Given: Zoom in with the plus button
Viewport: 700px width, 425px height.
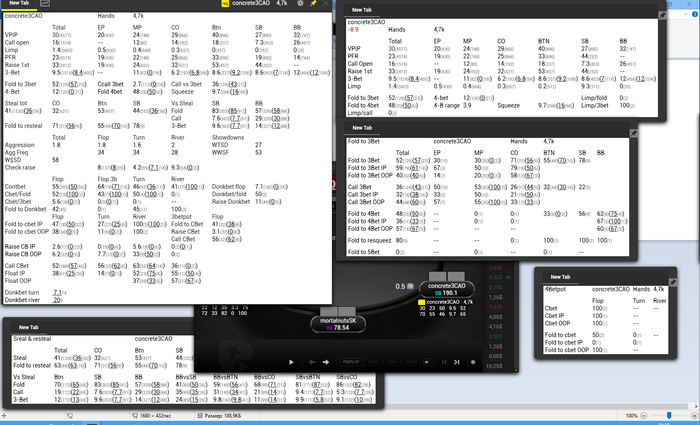Looking at the screenshot, I should [695, 416].
